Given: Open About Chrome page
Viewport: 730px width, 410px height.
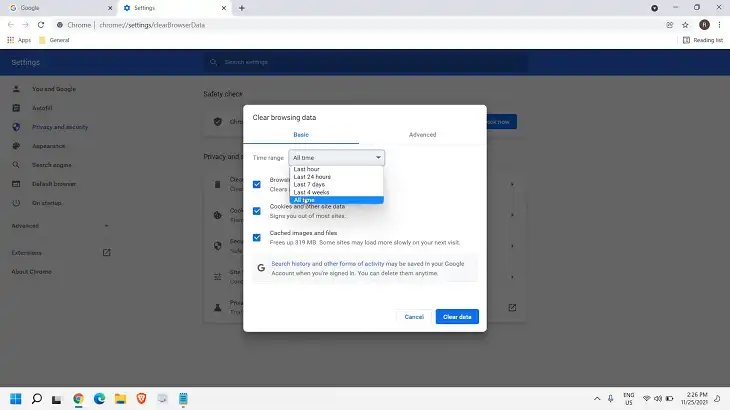Looking at the screenshot, I should pos(31,272).
